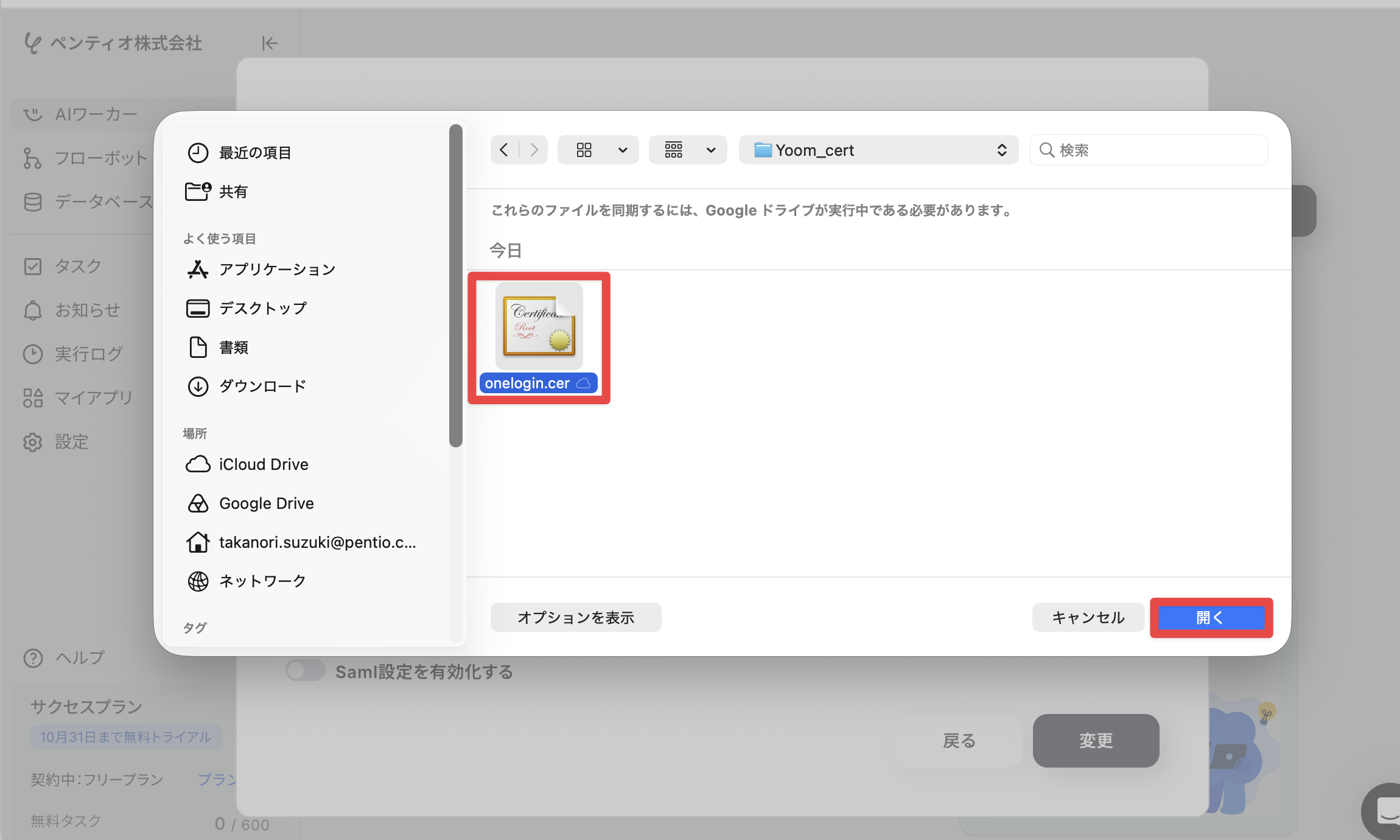
Task: Click Cancel (キャンセル) button
Action: (1088, 617)
